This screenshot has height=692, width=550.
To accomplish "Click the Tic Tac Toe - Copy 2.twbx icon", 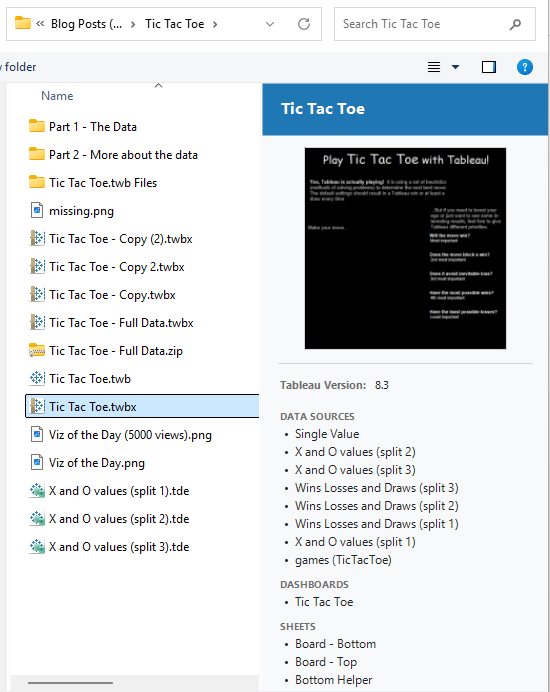I will 37,267.
